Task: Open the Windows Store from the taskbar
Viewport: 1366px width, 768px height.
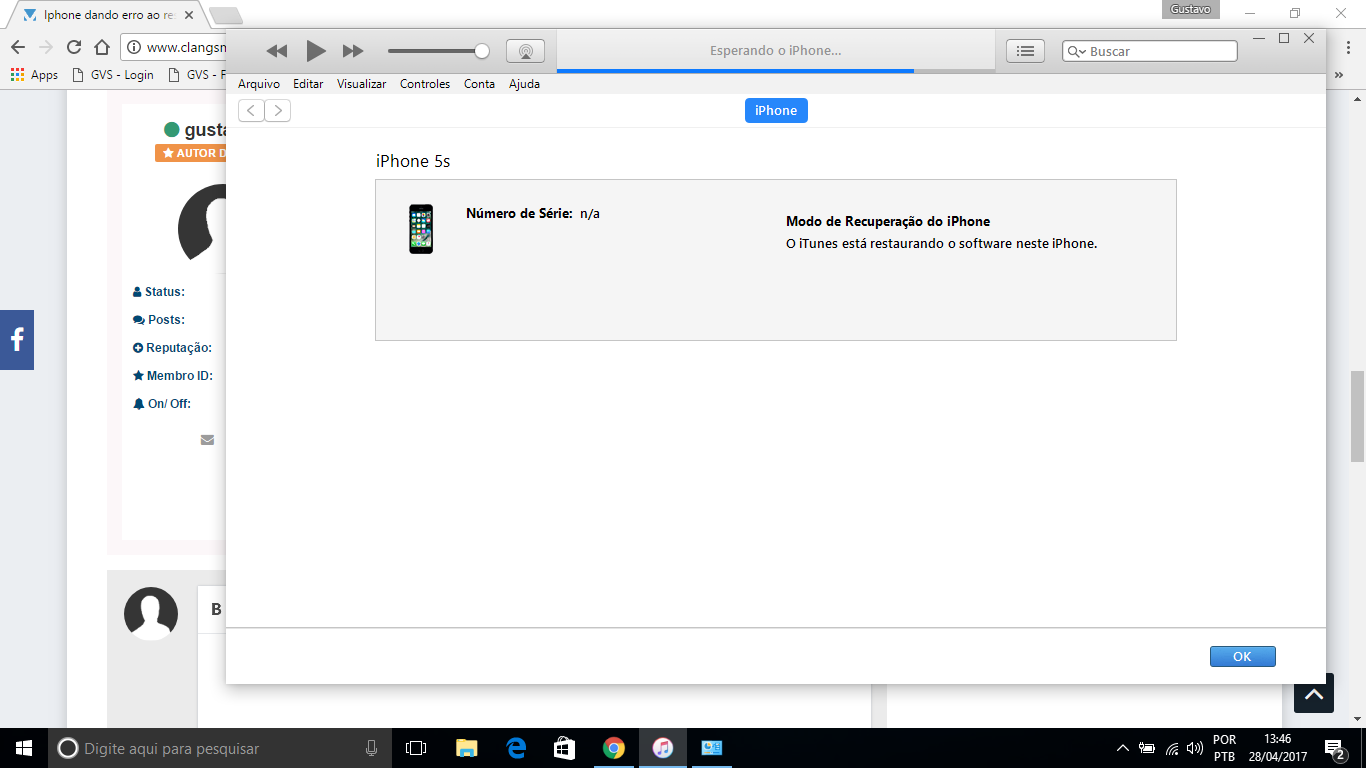Action: pyautogui.click(x=565, y=748)
